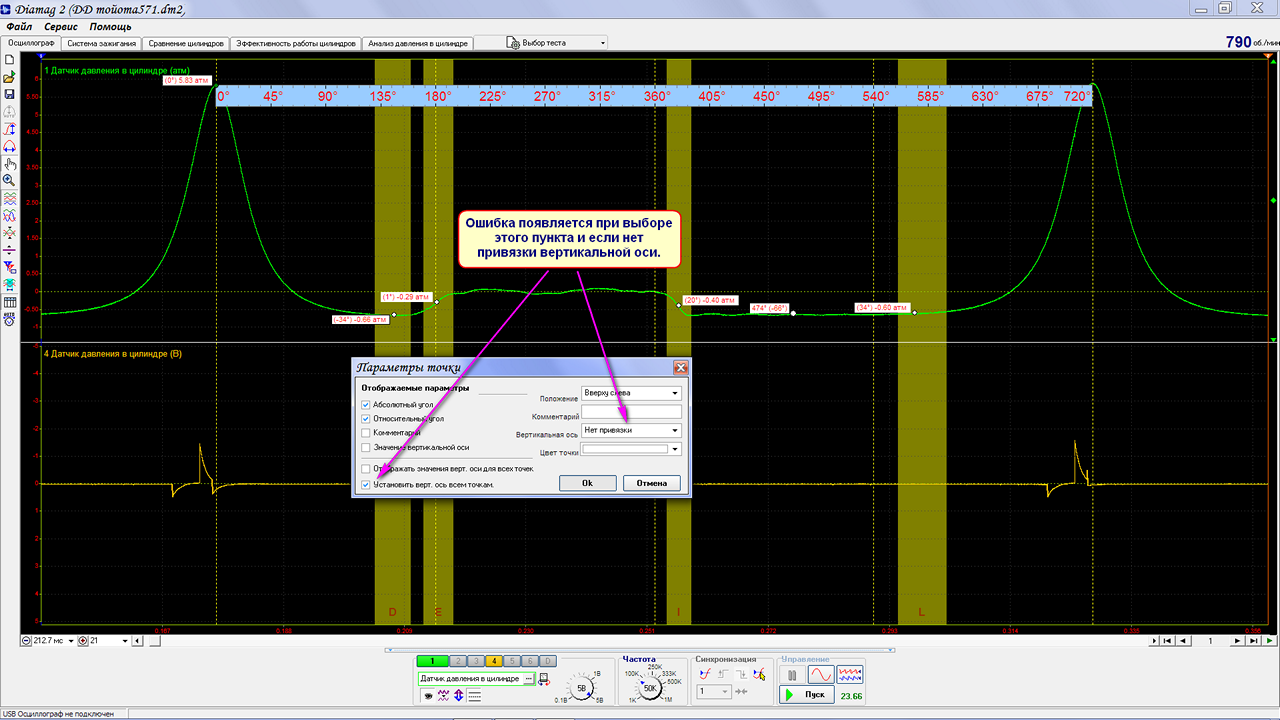Switch to Система зажигания tab

[101, 44]
